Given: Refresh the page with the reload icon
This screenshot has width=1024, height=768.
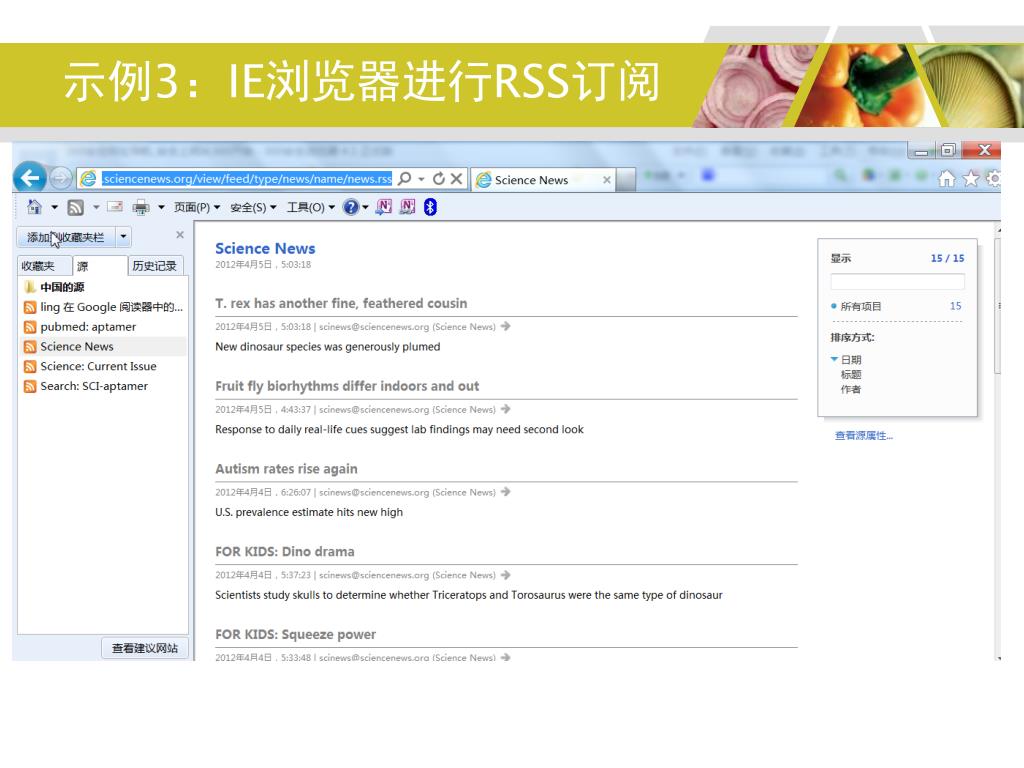Looking at the screenshot, I should click(439, 178).
